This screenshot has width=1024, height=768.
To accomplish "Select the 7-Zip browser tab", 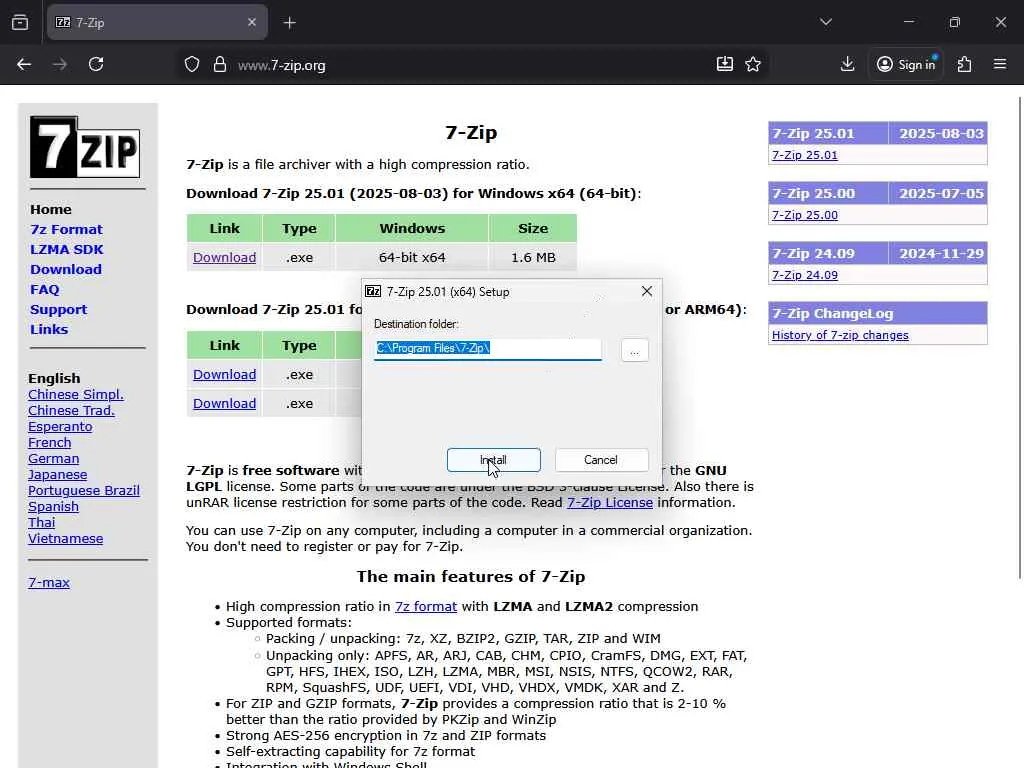I will pos(157,22).
